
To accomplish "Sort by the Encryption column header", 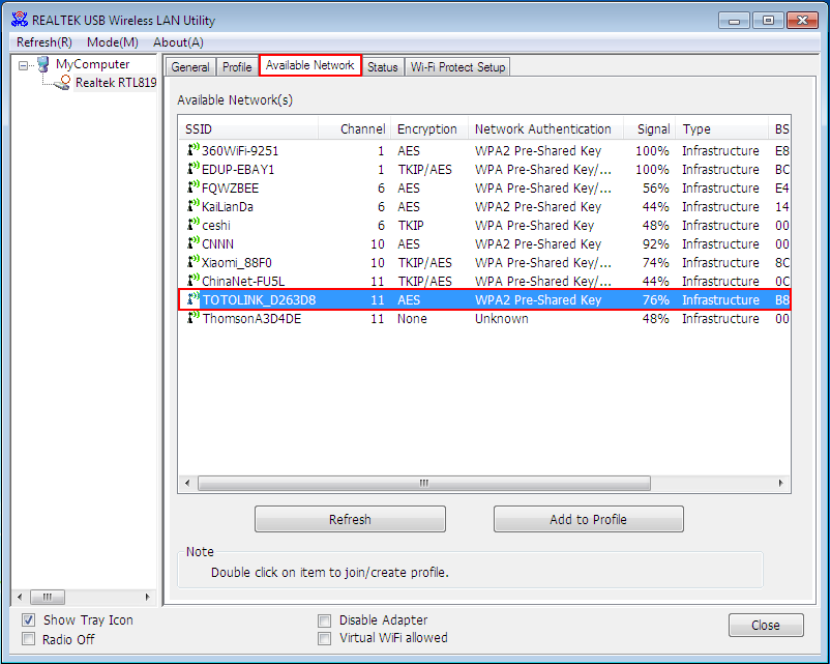I will pos(429,129).
